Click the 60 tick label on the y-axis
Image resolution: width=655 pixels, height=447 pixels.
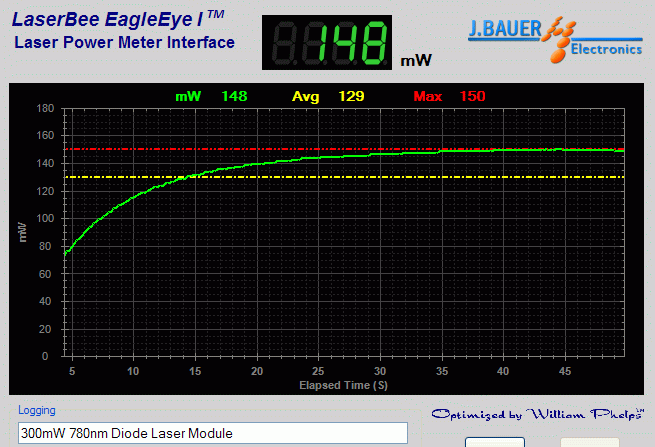(x=45, y=274)
